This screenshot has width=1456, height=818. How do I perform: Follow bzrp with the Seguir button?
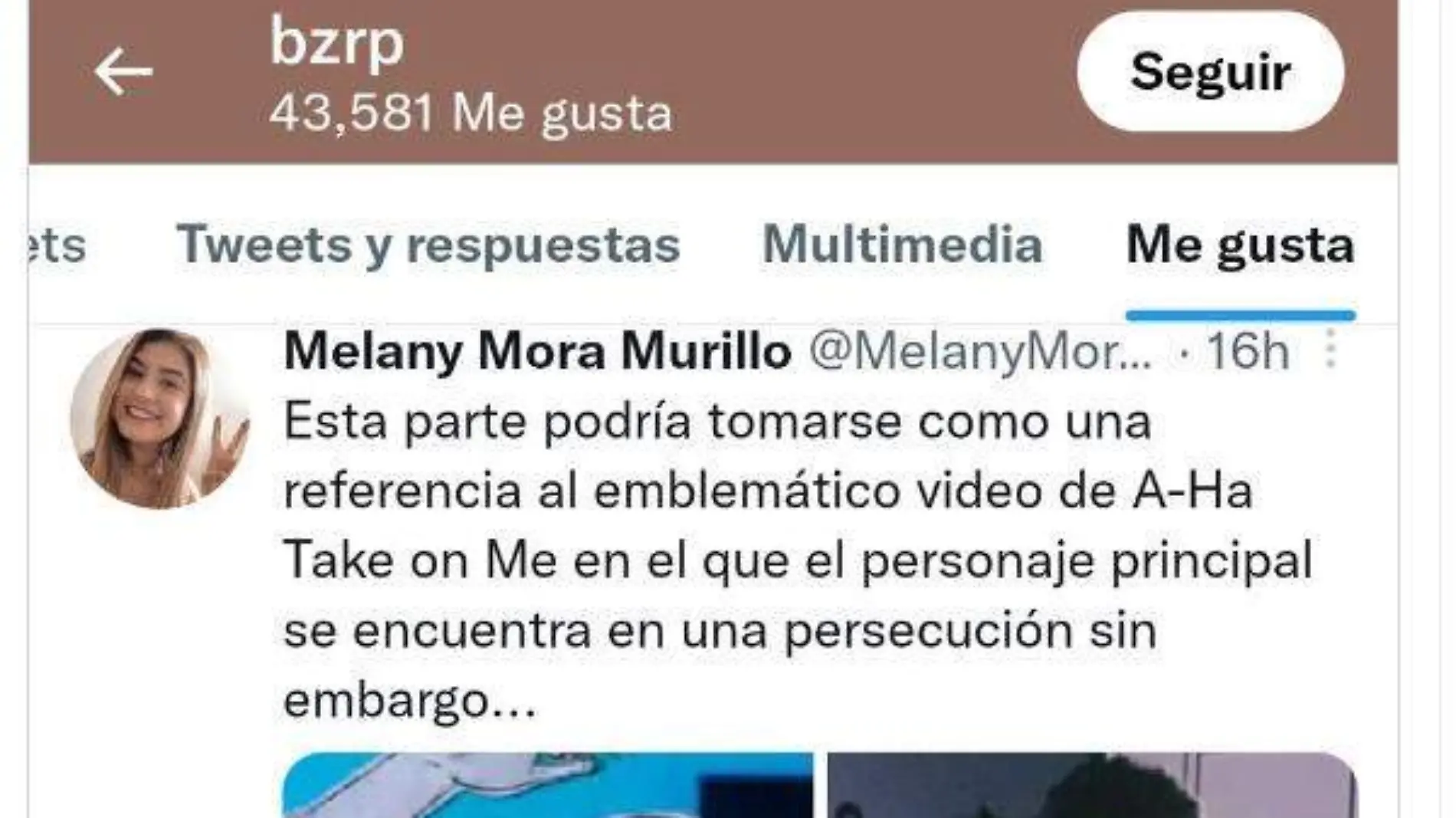pyautogui.click(x=1211, y=71)
